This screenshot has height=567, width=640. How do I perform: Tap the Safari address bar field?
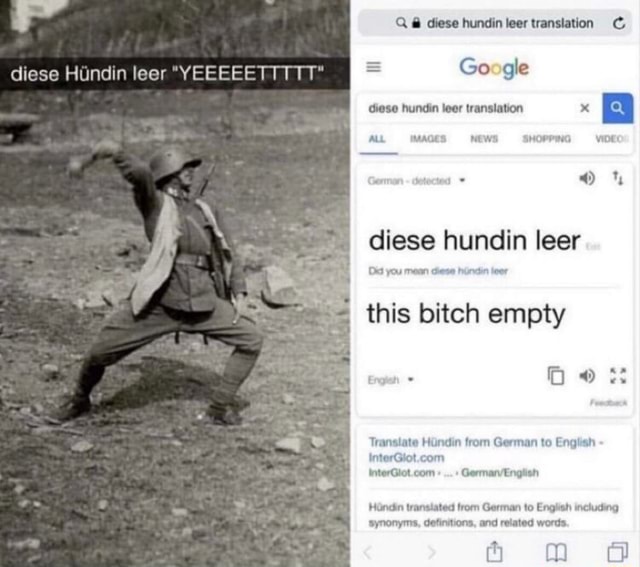pyautogui.click(x=495, y=23)
